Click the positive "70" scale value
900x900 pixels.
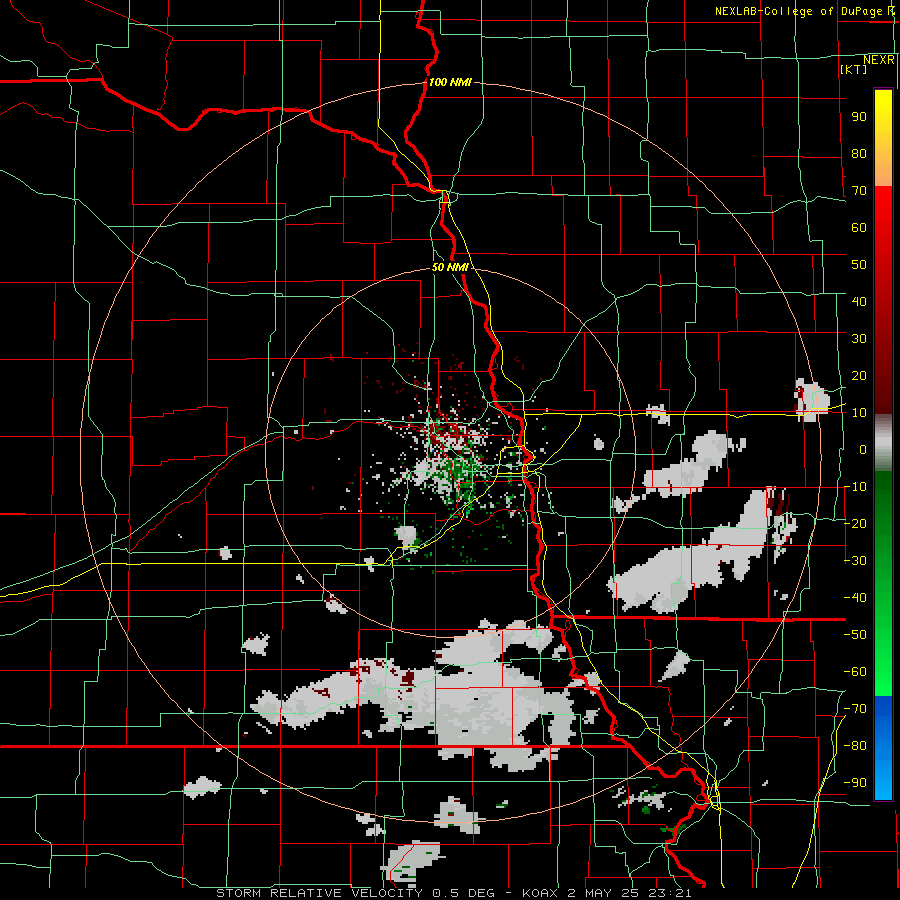(859, 191)
